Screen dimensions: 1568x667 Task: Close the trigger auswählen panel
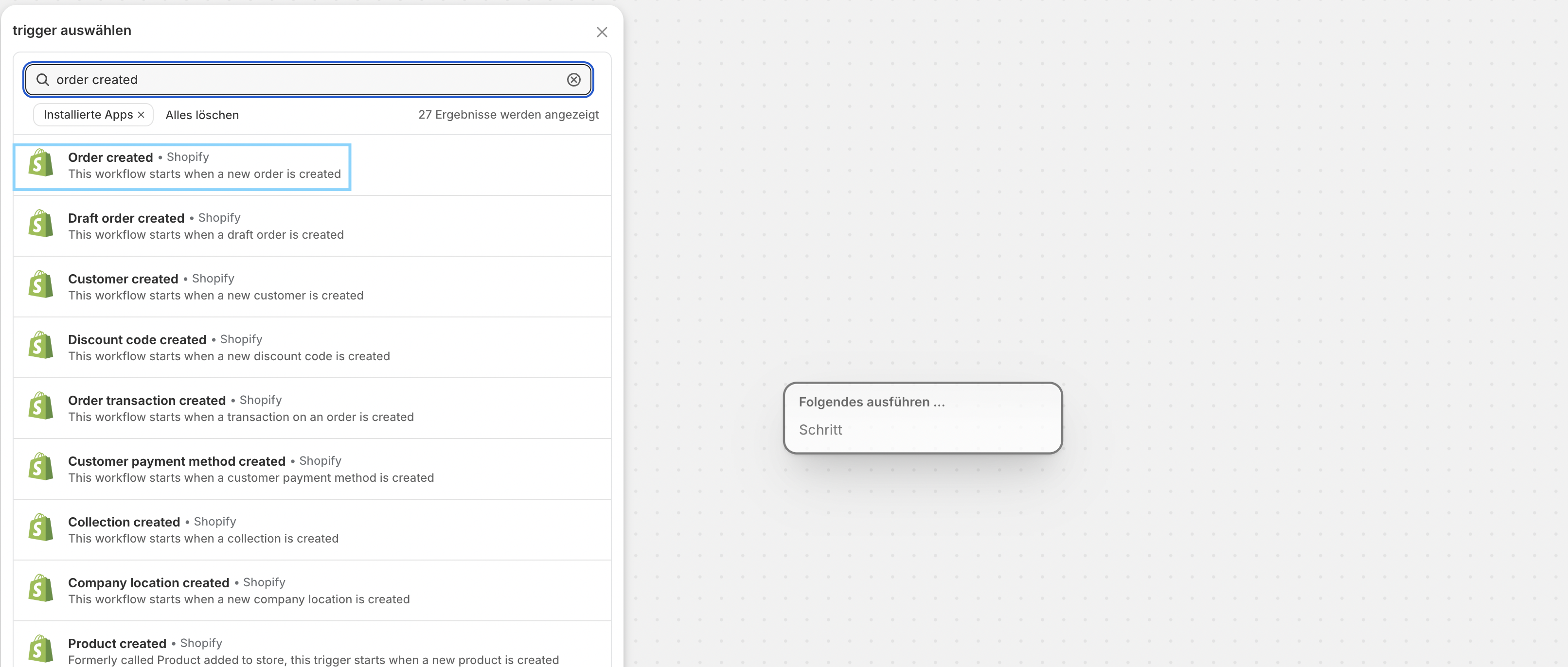point(602,32)
